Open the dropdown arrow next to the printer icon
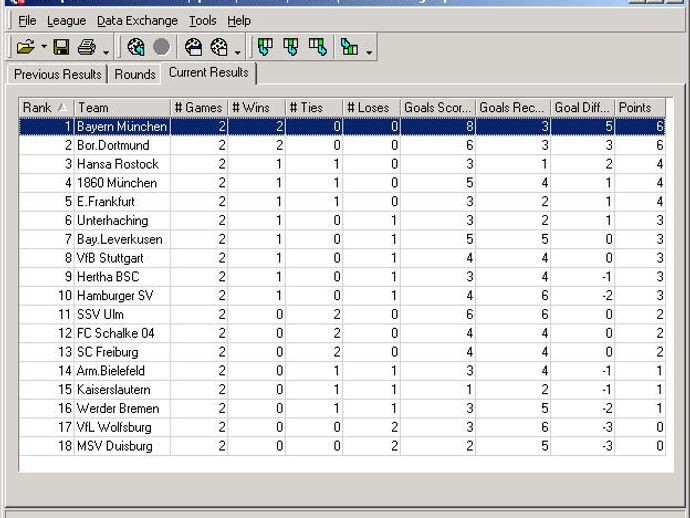The width and height of the screenshot is (690, 518). pyautogui.click(x=106, y=53)
